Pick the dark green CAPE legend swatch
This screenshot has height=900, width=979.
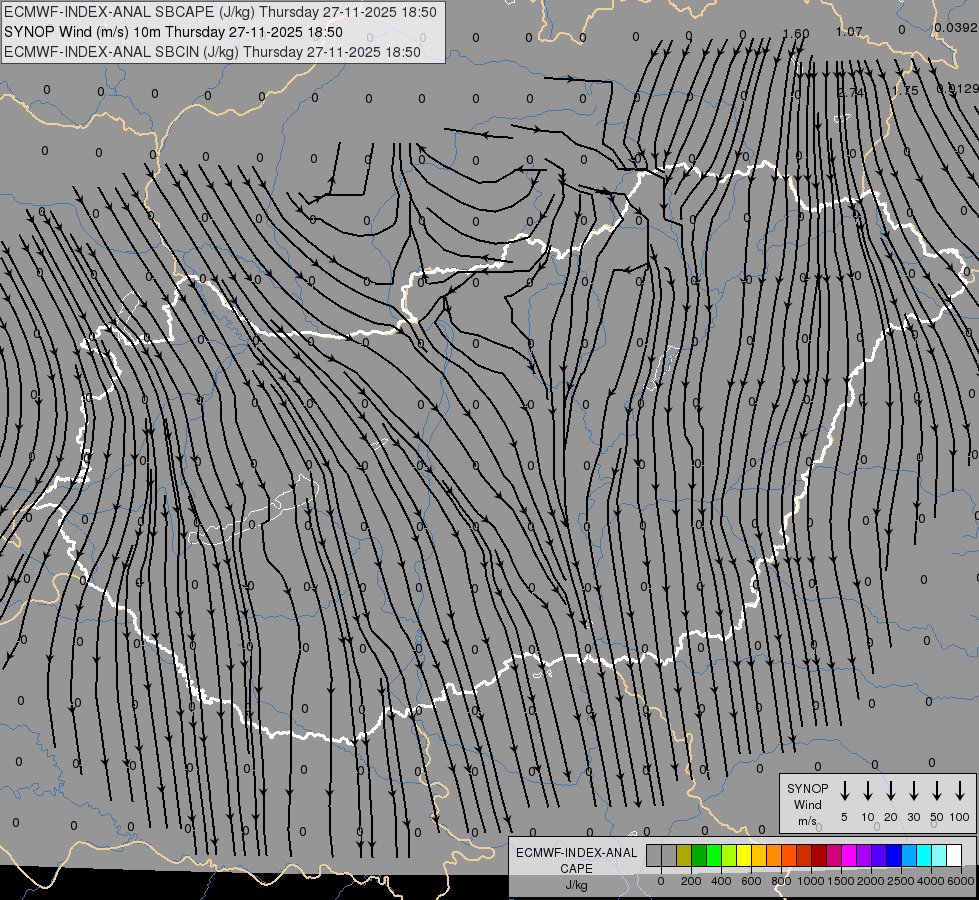699,855
